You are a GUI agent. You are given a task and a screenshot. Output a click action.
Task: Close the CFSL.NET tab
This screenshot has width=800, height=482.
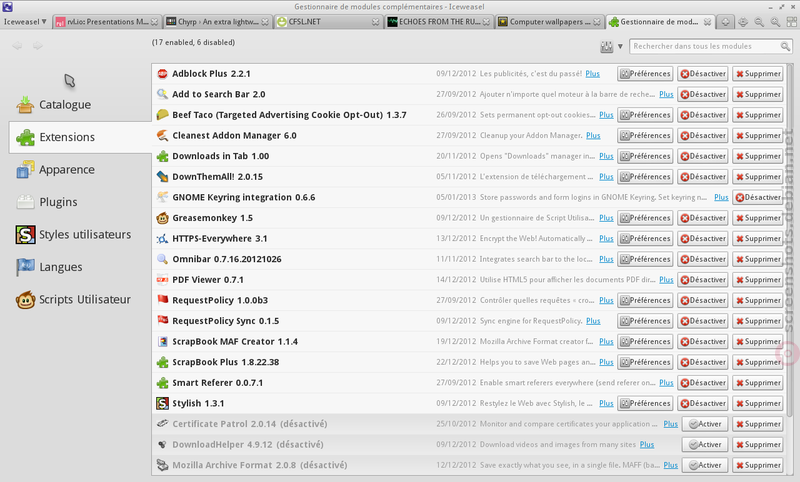[376, 22]
